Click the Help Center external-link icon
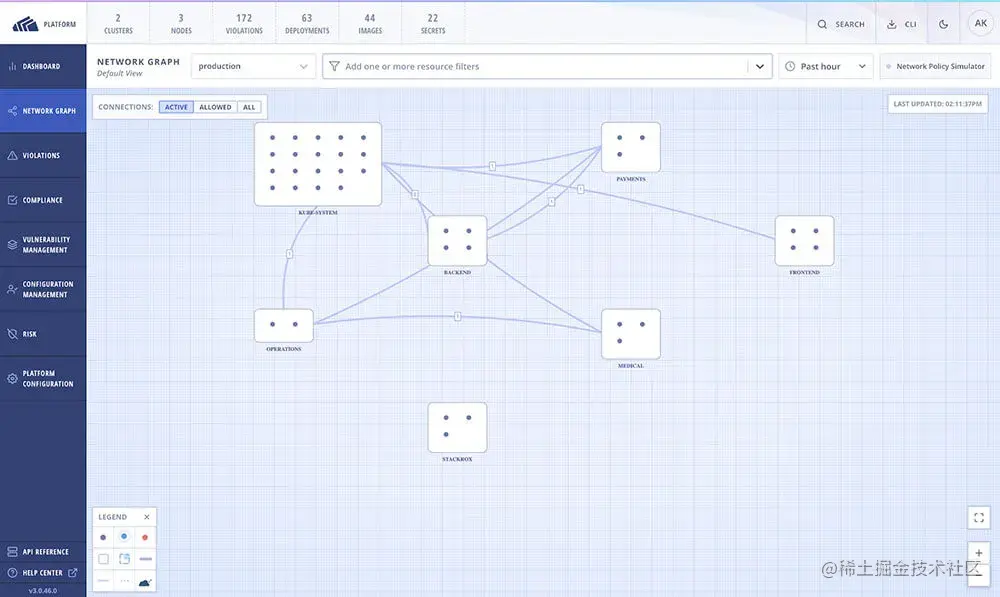This screenshot has height=597, width=1000. 73,573
